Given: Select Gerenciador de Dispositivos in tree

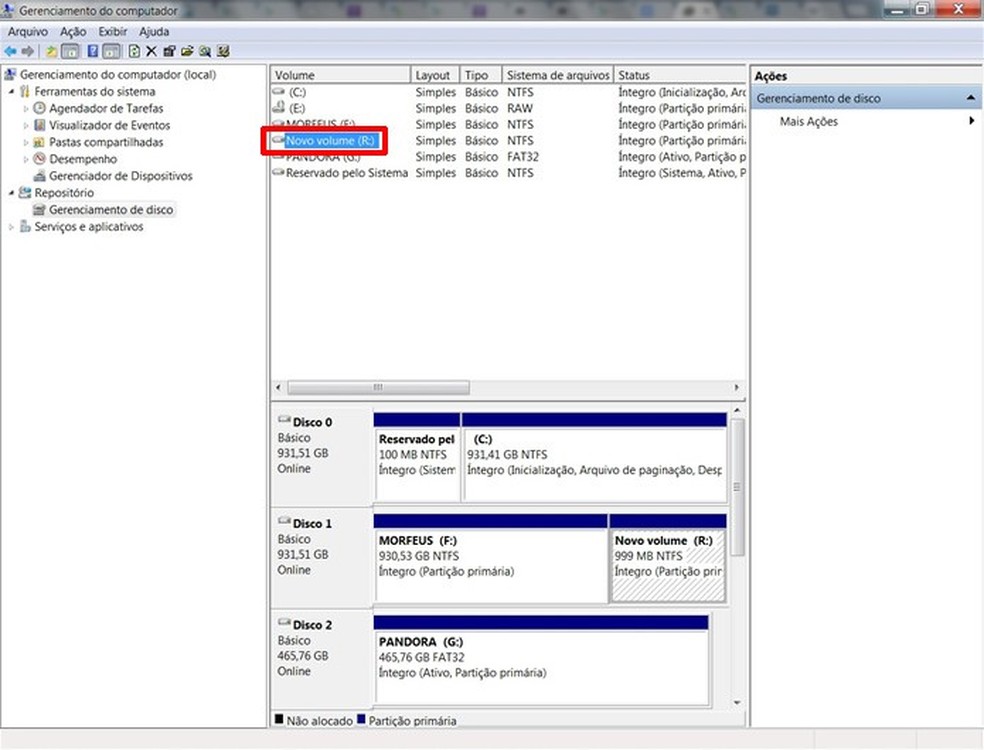Looking at the screenshot, I should [120, 176].
